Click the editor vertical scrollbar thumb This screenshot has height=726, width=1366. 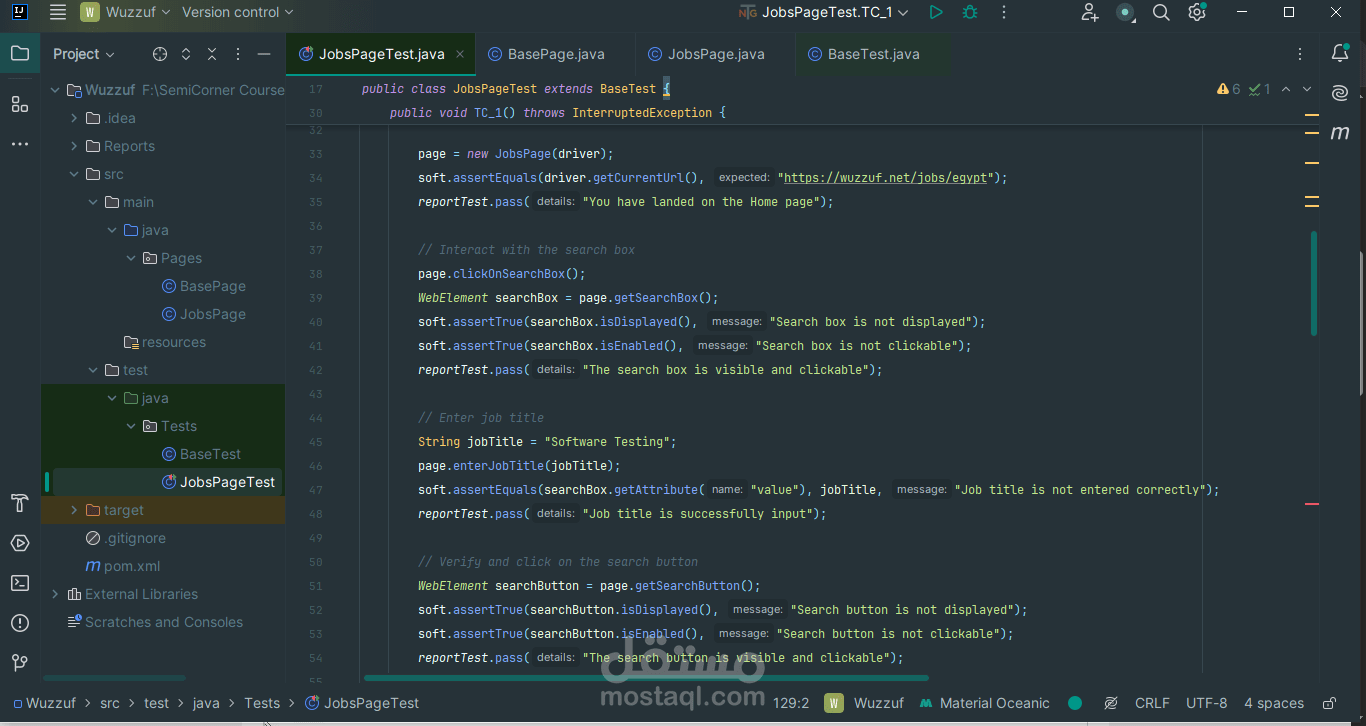[1314, 284]
